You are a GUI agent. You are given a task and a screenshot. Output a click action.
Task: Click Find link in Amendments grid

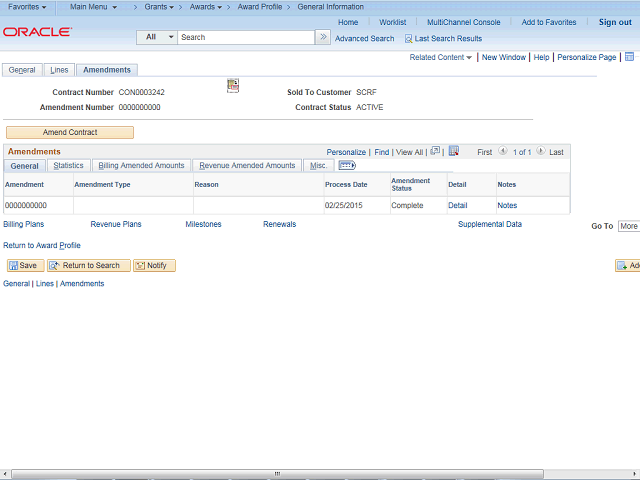pyautogui.click(x=382, y=152)
